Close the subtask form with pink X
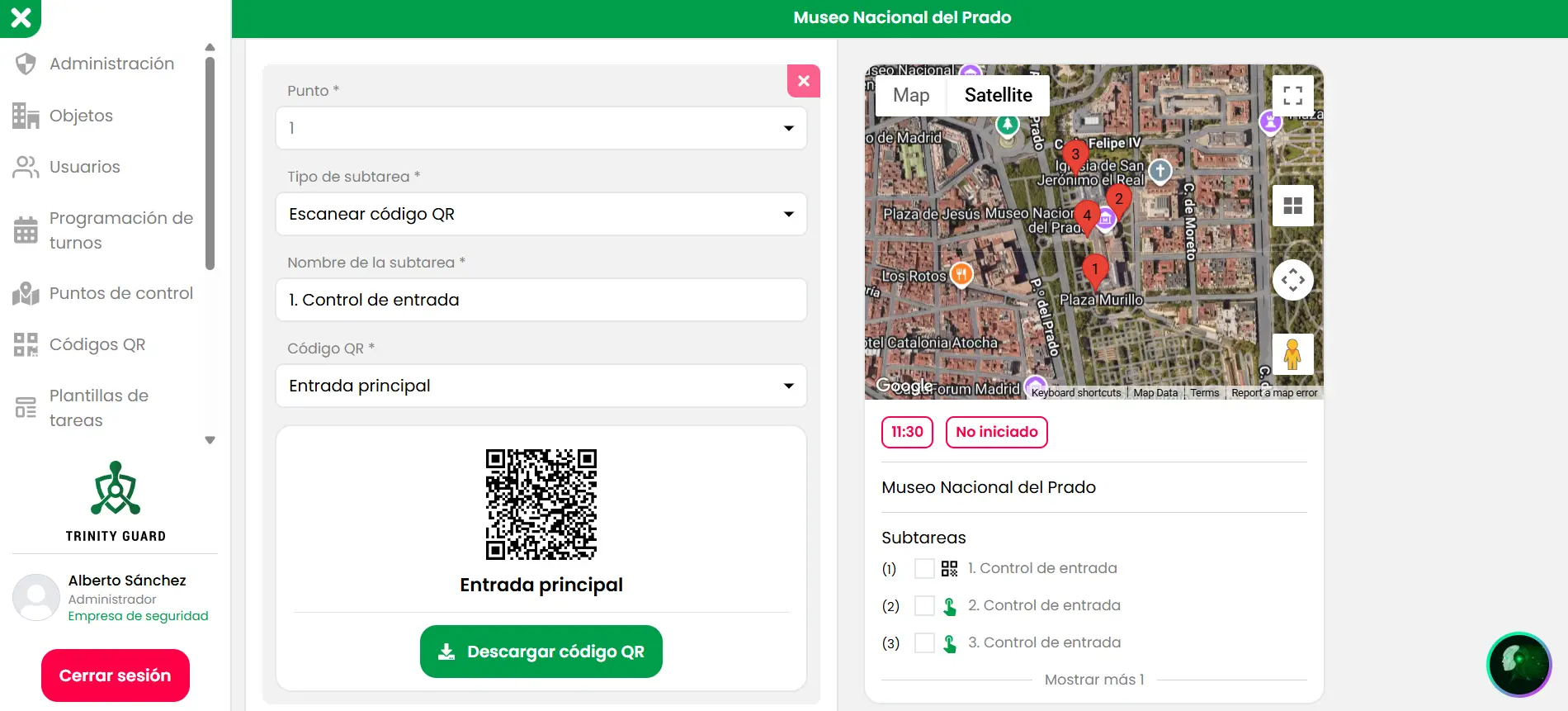The width and height of the screenshot is (1568, 711). tap(803, 81)
